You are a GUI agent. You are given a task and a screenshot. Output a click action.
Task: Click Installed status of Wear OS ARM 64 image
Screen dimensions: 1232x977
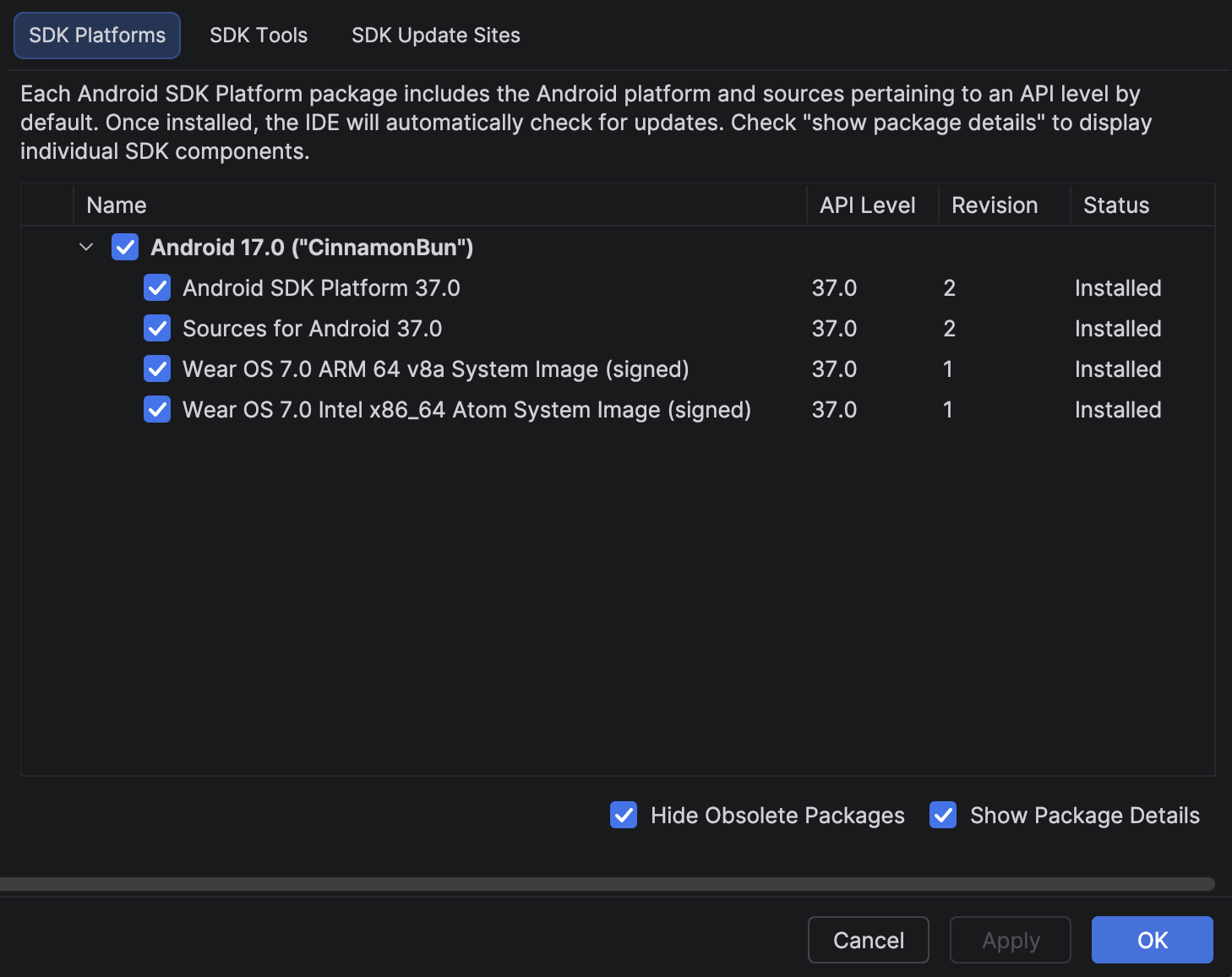pyautogui.click(x=1118, y=368)
